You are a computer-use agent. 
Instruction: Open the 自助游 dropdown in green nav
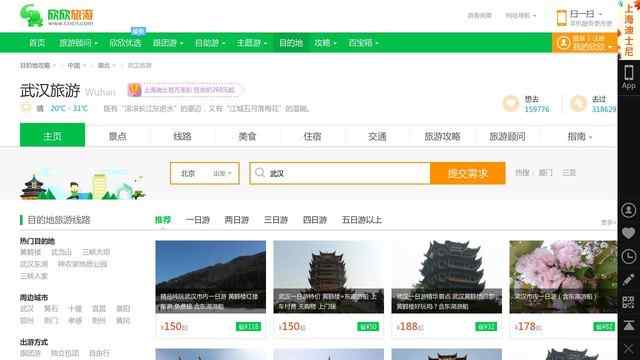pos(210,43)
